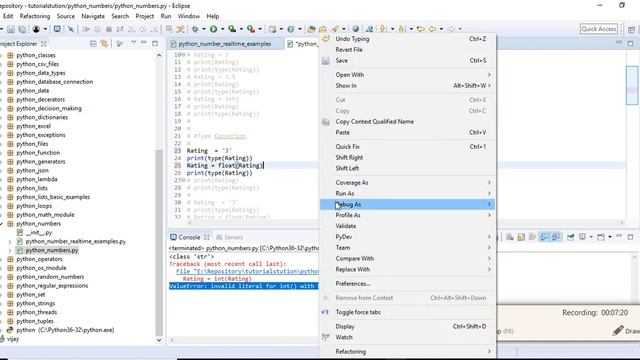Image resolution: width=640 pixels, height=360 pixels.
Task: Expand the python_numbers.py tree node
Action: (10, 251)
